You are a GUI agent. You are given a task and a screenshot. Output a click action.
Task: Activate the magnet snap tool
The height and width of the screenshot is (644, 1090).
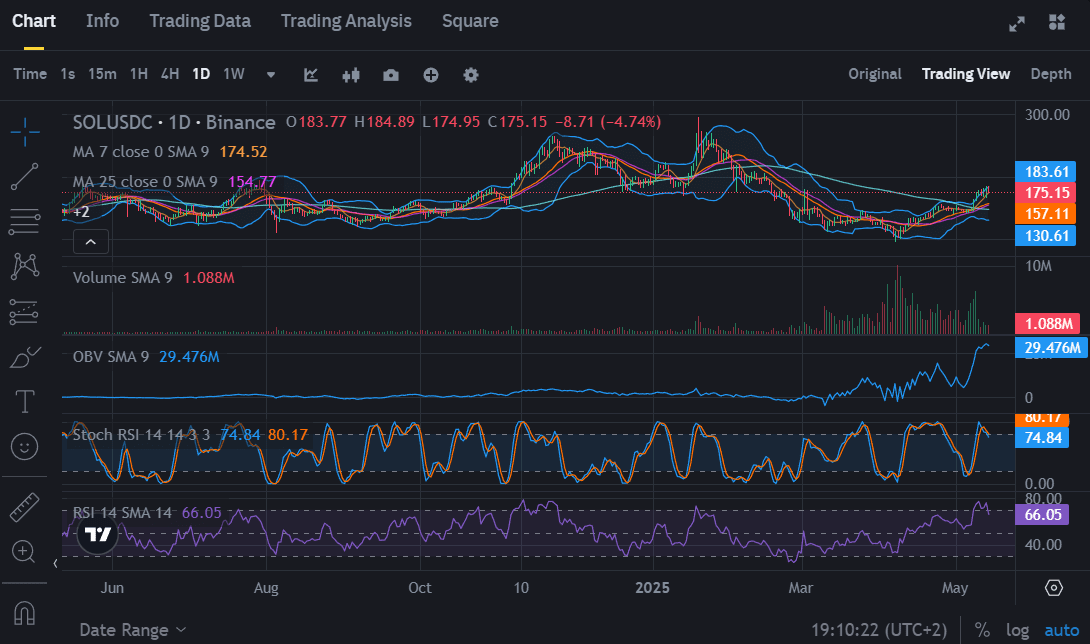tap(25, 610)
